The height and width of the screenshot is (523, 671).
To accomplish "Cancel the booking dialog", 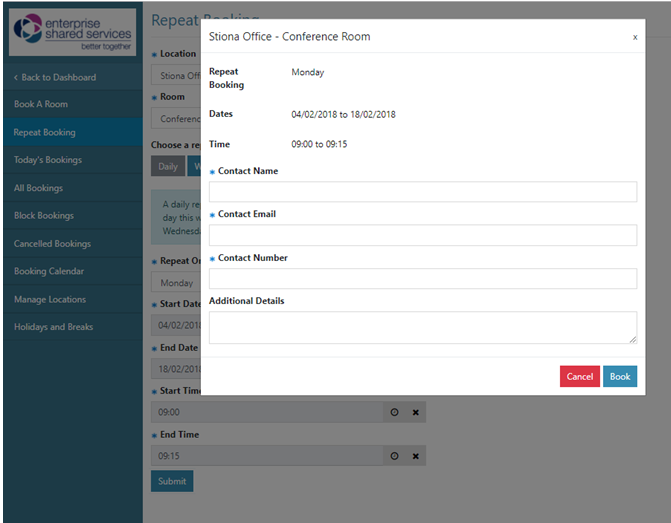I will 580,376.
